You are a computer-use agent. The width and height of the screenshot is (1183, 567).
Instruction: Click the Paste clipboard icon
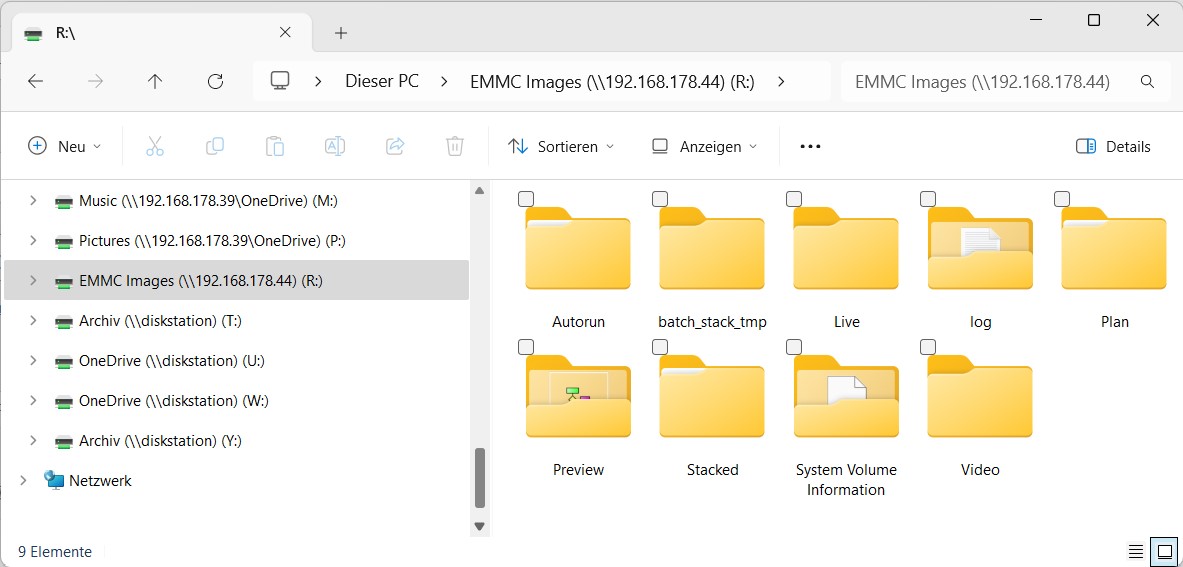tap(274, 146)
